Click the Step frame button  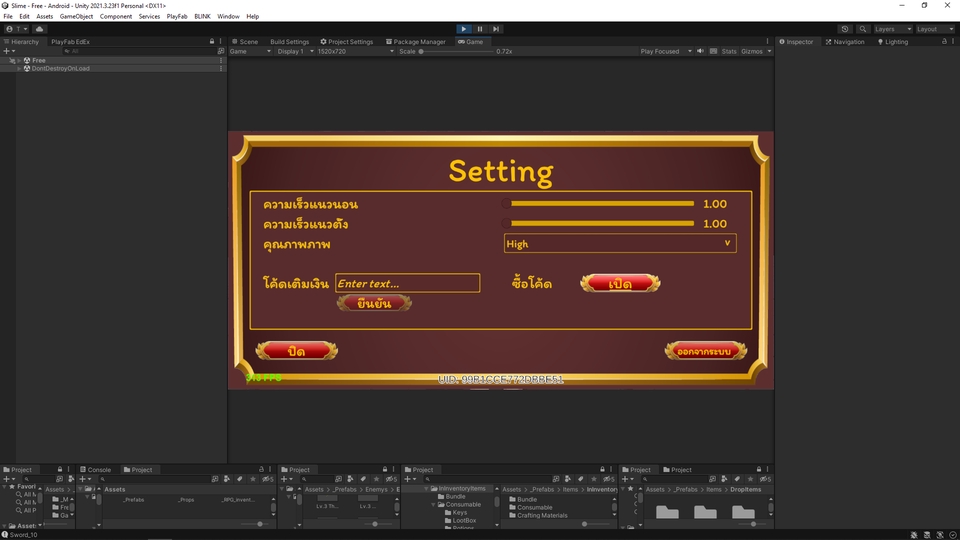496,29
